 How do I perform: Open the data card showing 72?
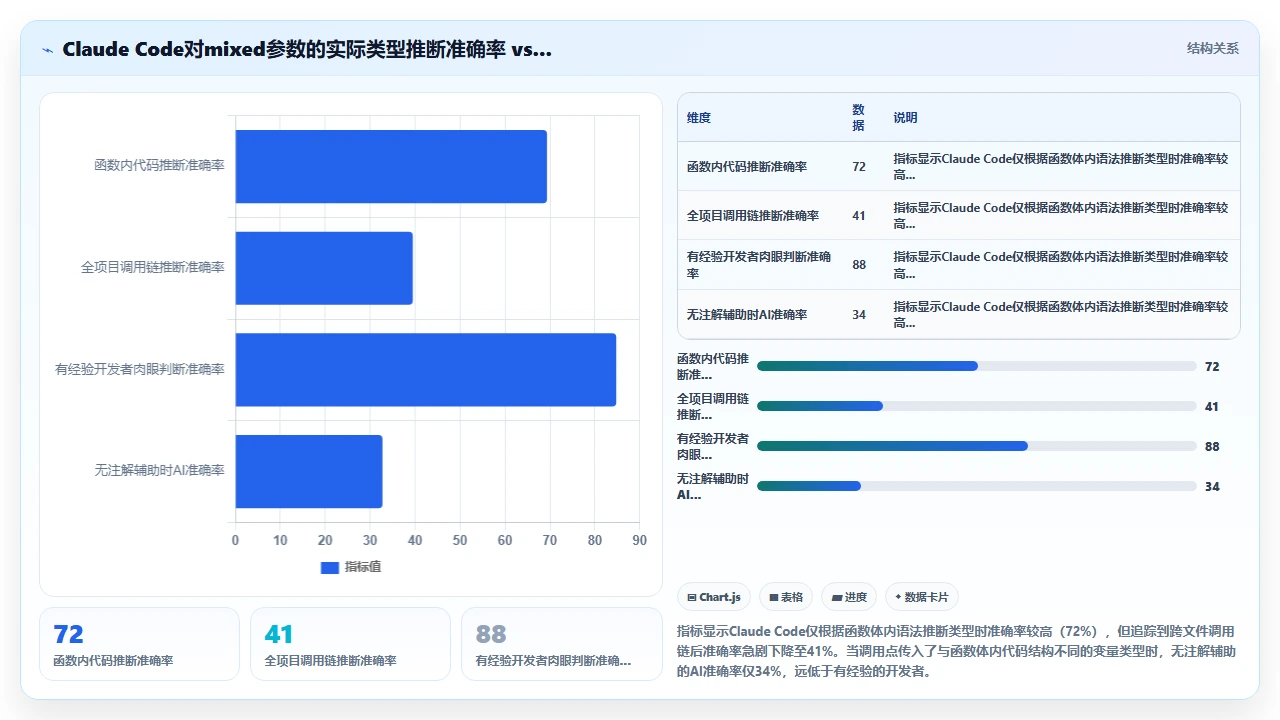[x=139, y=644]
